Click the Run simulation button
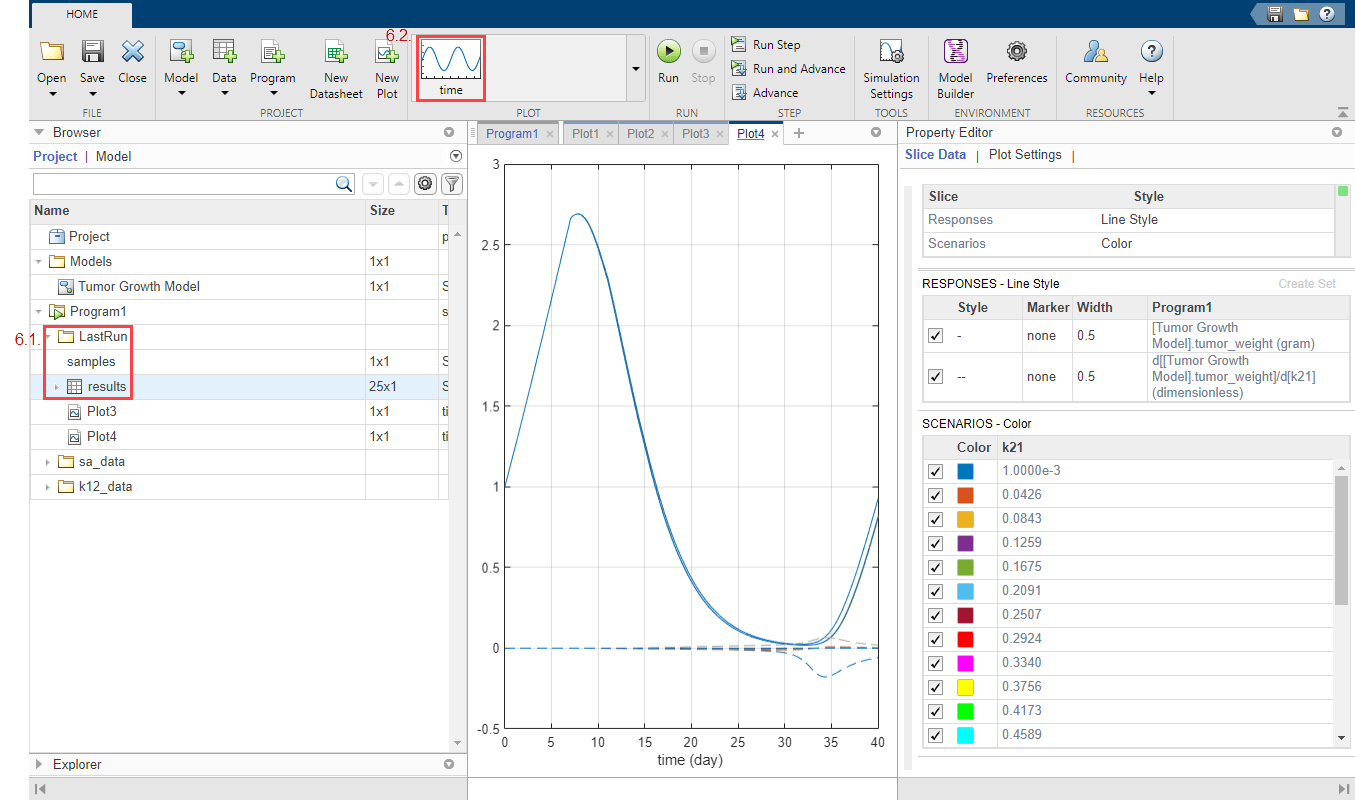1355x800 pixels. click(668, 52)
